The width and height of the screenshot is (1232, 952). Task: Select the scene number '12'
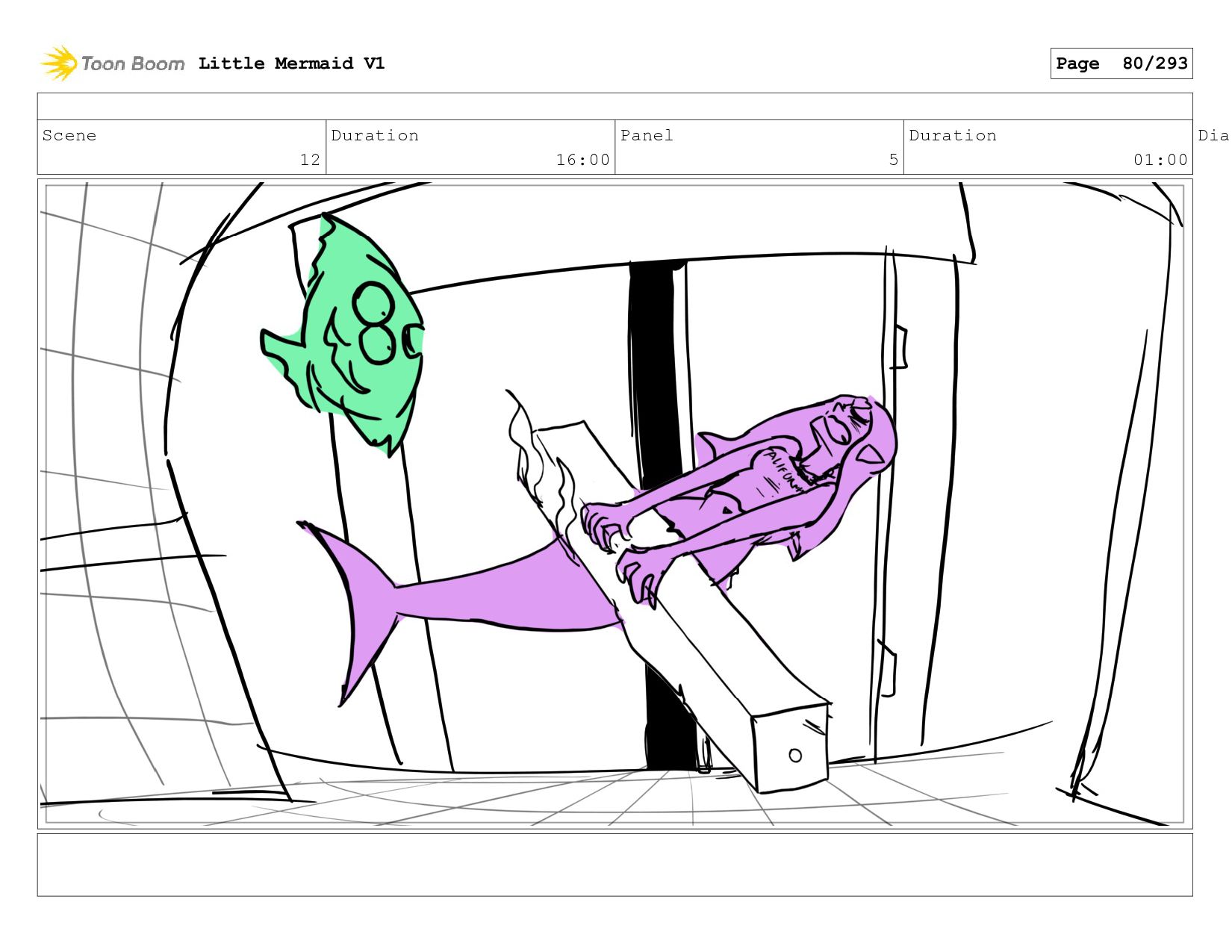pos(310,160)
